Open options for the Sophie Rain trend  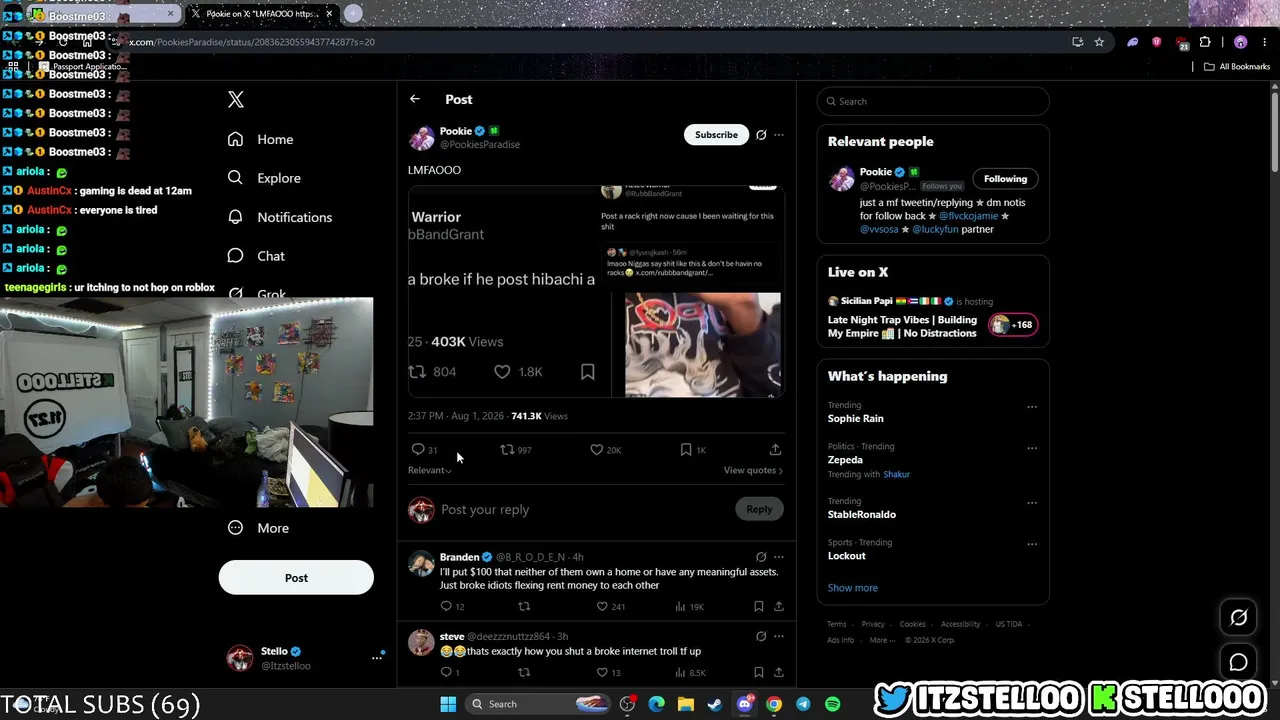click(x=1032, y=407)
